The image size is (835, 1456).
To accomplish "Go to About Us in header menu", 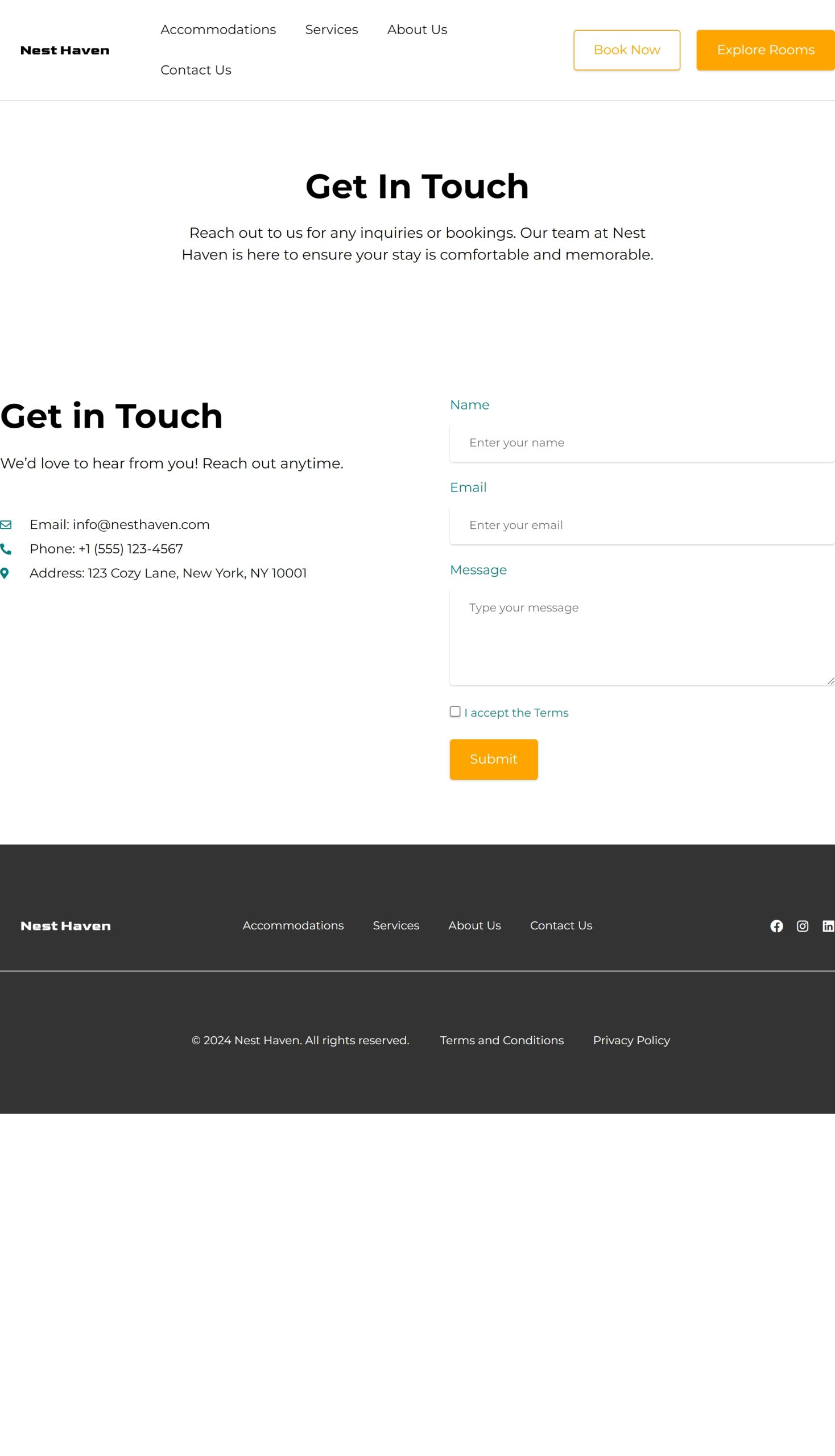I will tap(417, 30).
